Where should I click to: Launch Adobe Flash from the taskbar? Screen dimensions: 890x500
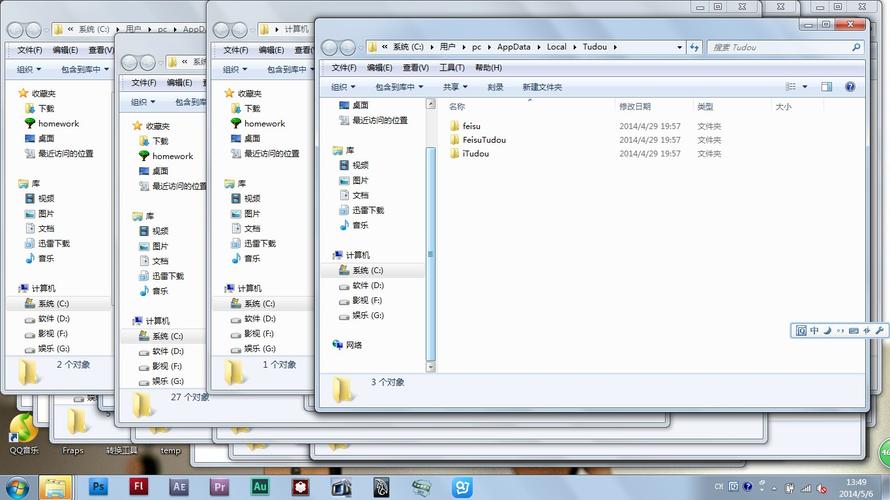tap(138, 486)
